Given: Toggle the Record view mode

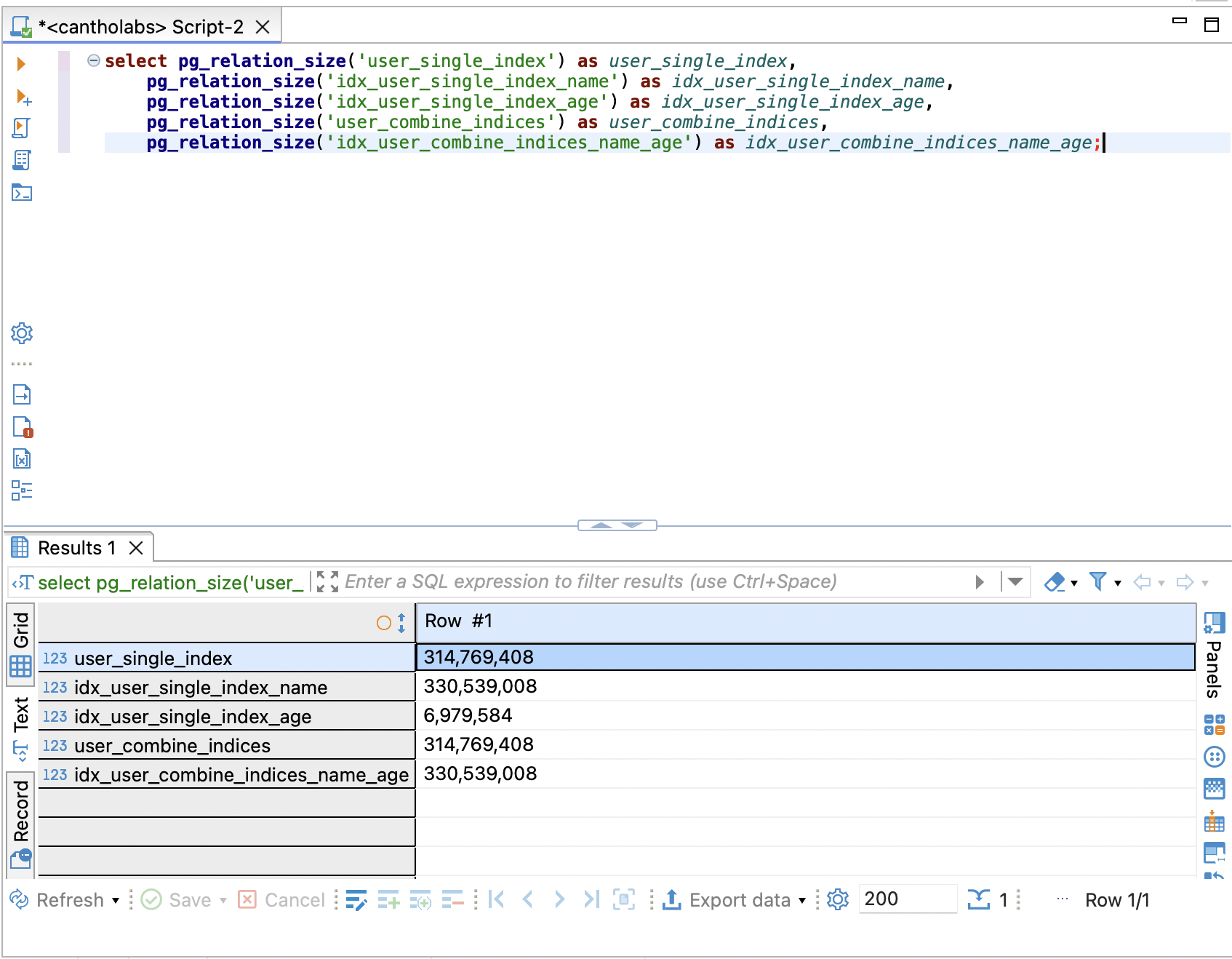Looking at the screenshot, I should [20, 822].
